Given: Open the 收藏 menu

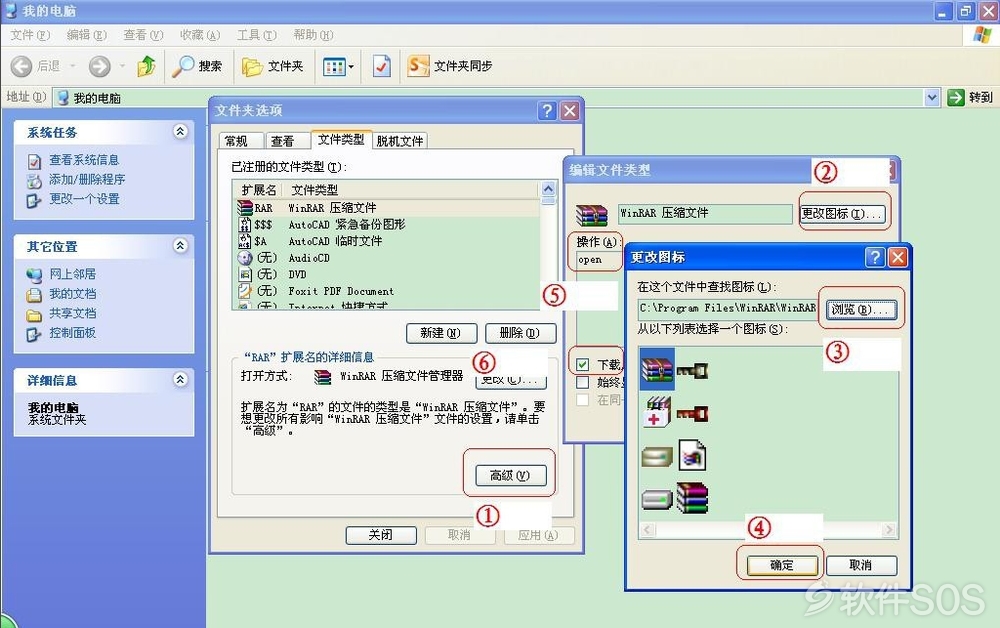Looking at the screenshot, I should pyautogui.click(x=200, y=35).
